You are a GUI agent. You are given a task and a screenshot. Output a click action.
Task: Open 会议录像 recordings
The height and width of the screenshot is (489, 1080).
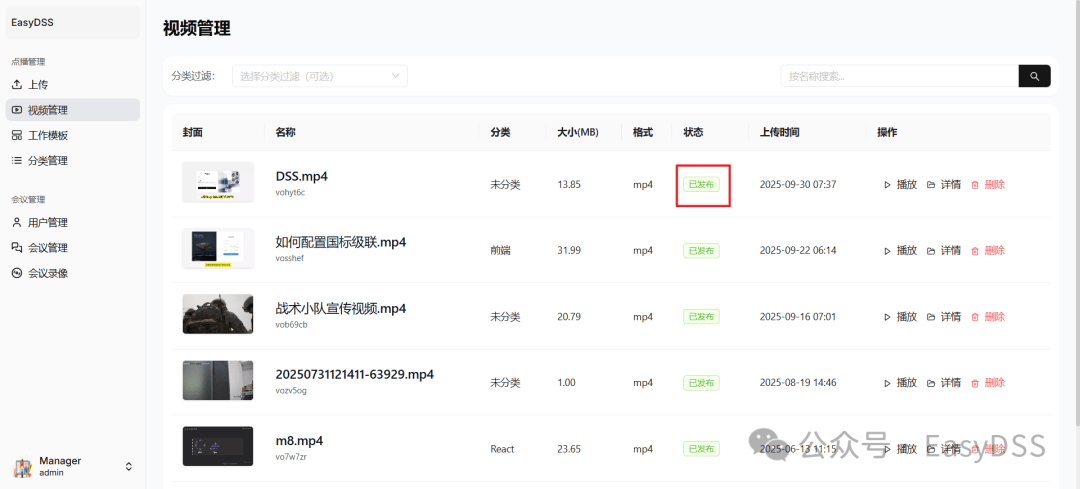coord(47,273)
